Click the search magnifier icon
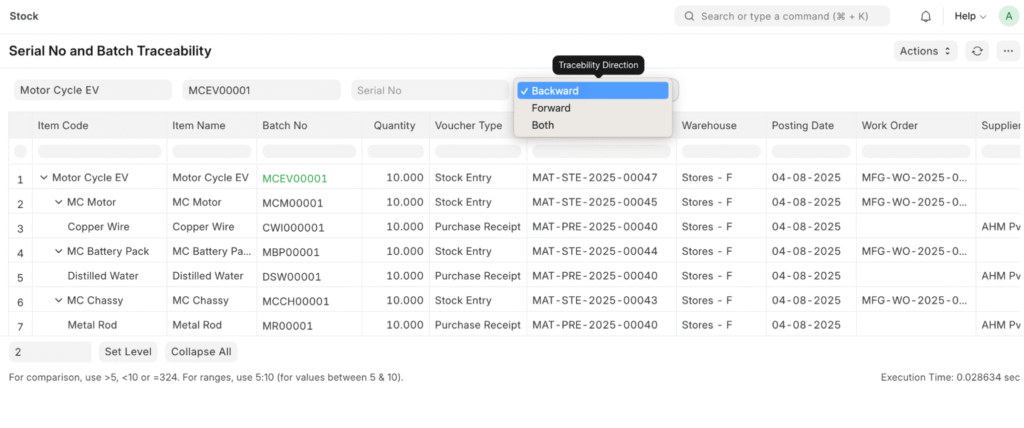 [689, 16]
